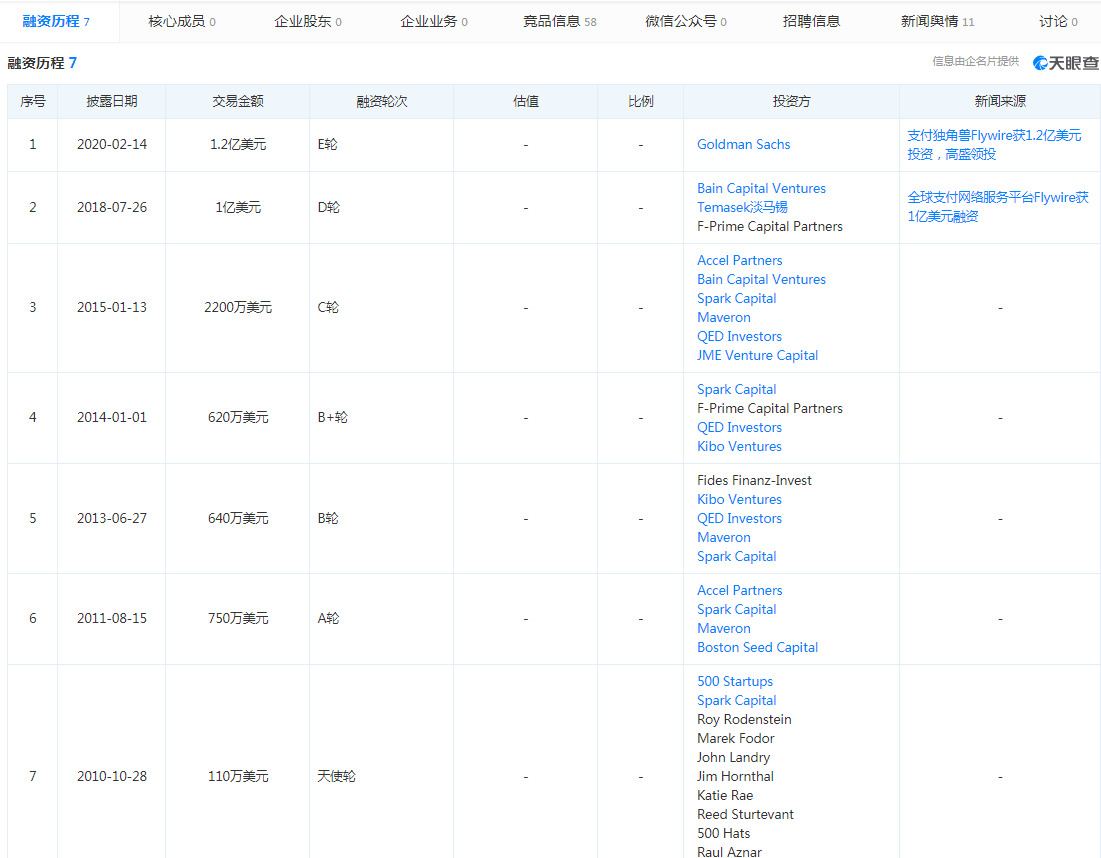Viewport: 1101px width, 858px height.
Task: Click Bain Capital Ventures in D轮 row
Action: tap(761, 188)
